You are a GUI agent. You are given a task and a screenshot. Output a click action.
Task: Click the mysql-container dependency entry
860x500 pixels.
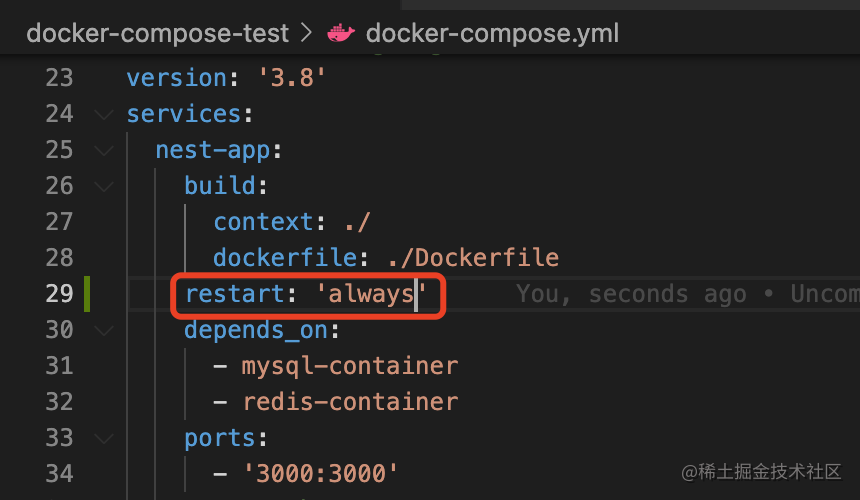(x=350, y=366)
